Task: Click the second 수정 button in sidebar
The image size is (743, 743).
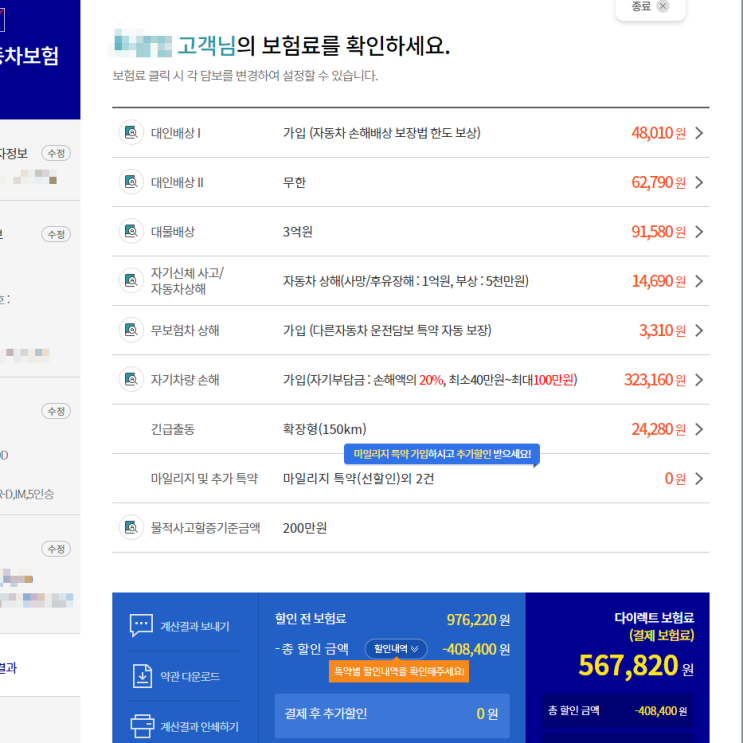Action: pos(56,234)
